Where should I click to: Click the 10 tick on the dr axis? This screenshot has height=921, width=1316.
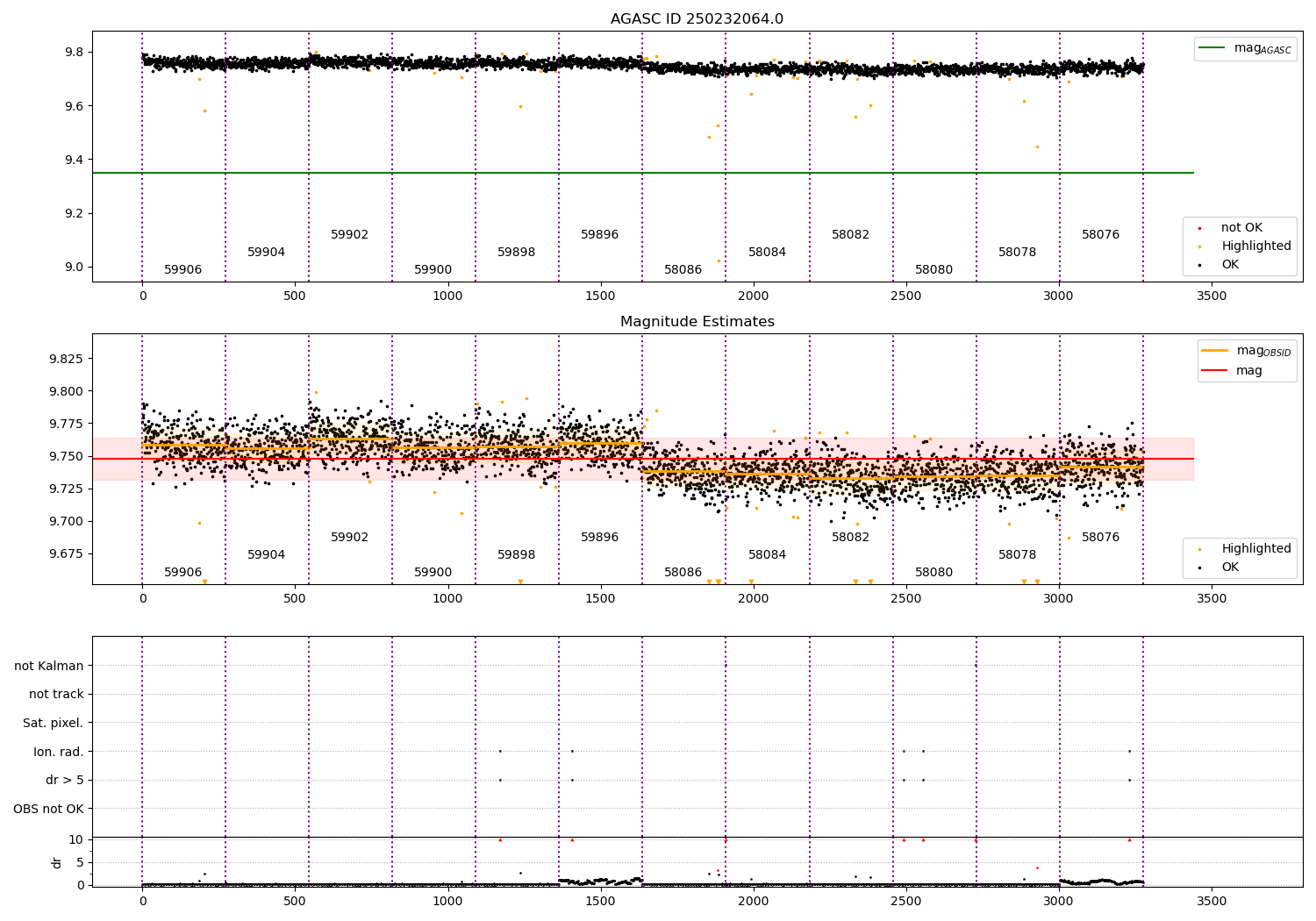[x=76, y=839]
